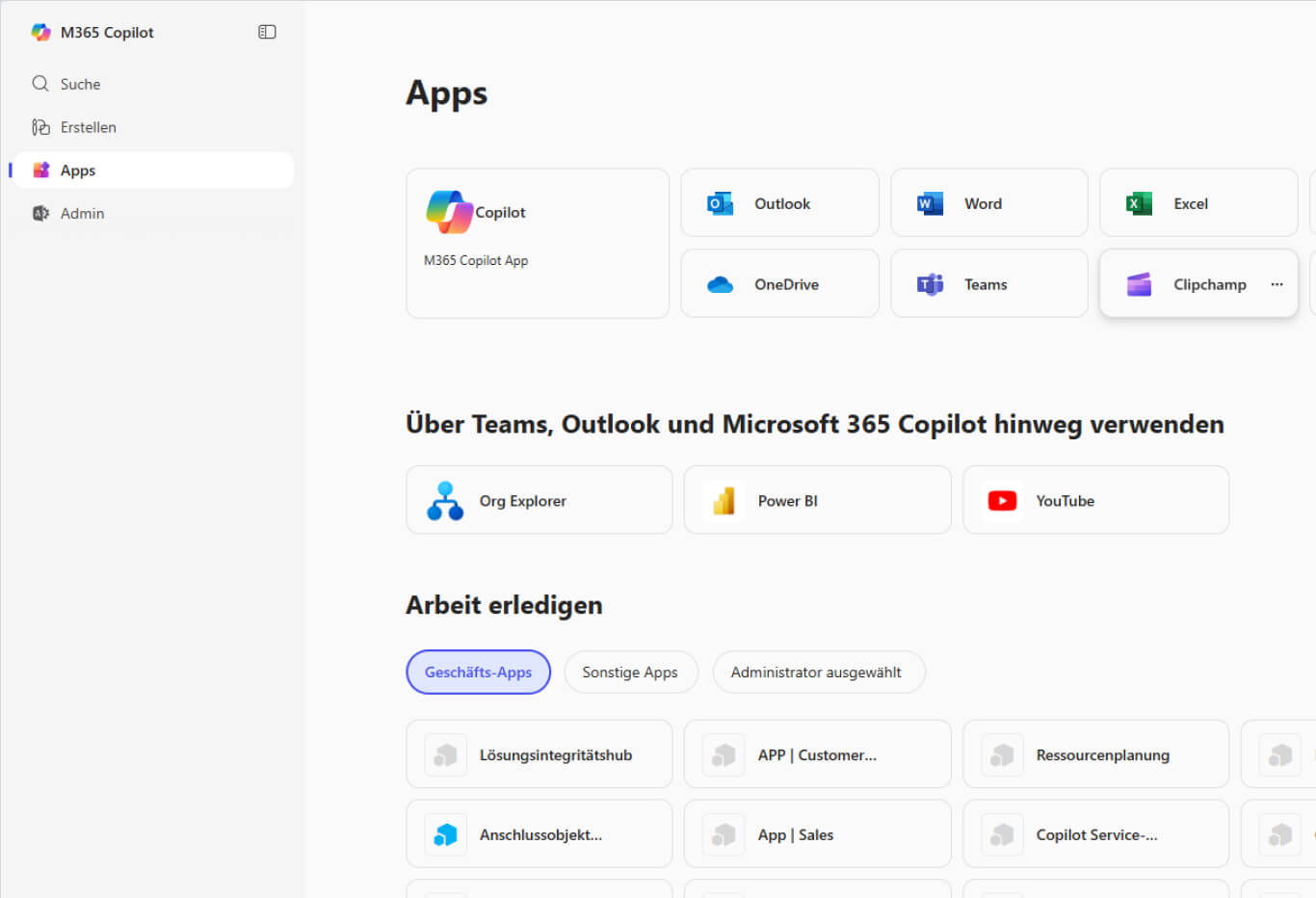
Task: Open more options for Clipchamp
Action: (1277, 284)
